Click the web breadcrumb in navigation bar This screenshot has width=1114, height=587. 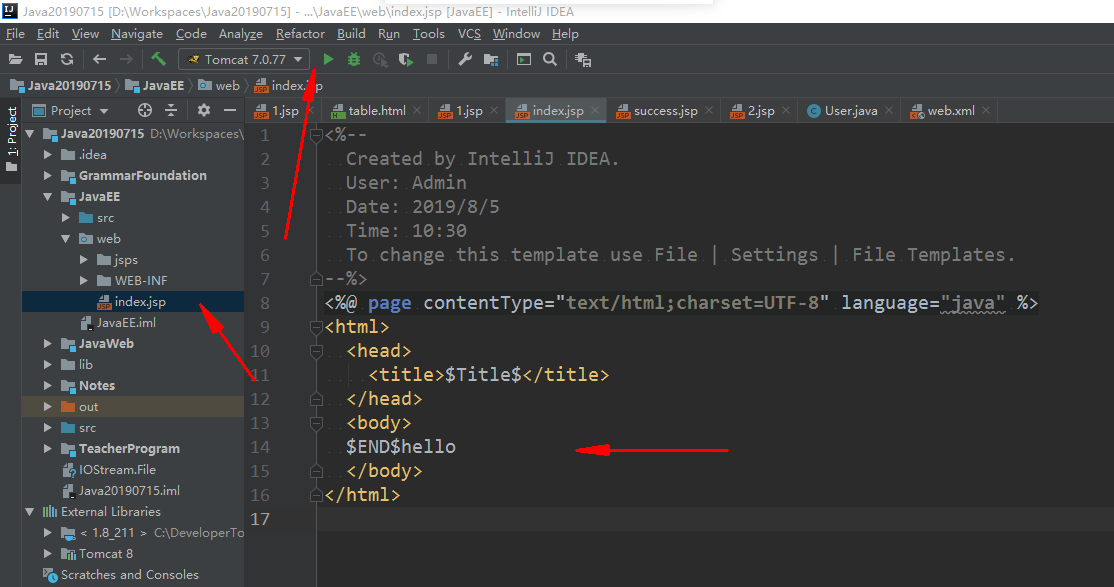tap(220, 85)
